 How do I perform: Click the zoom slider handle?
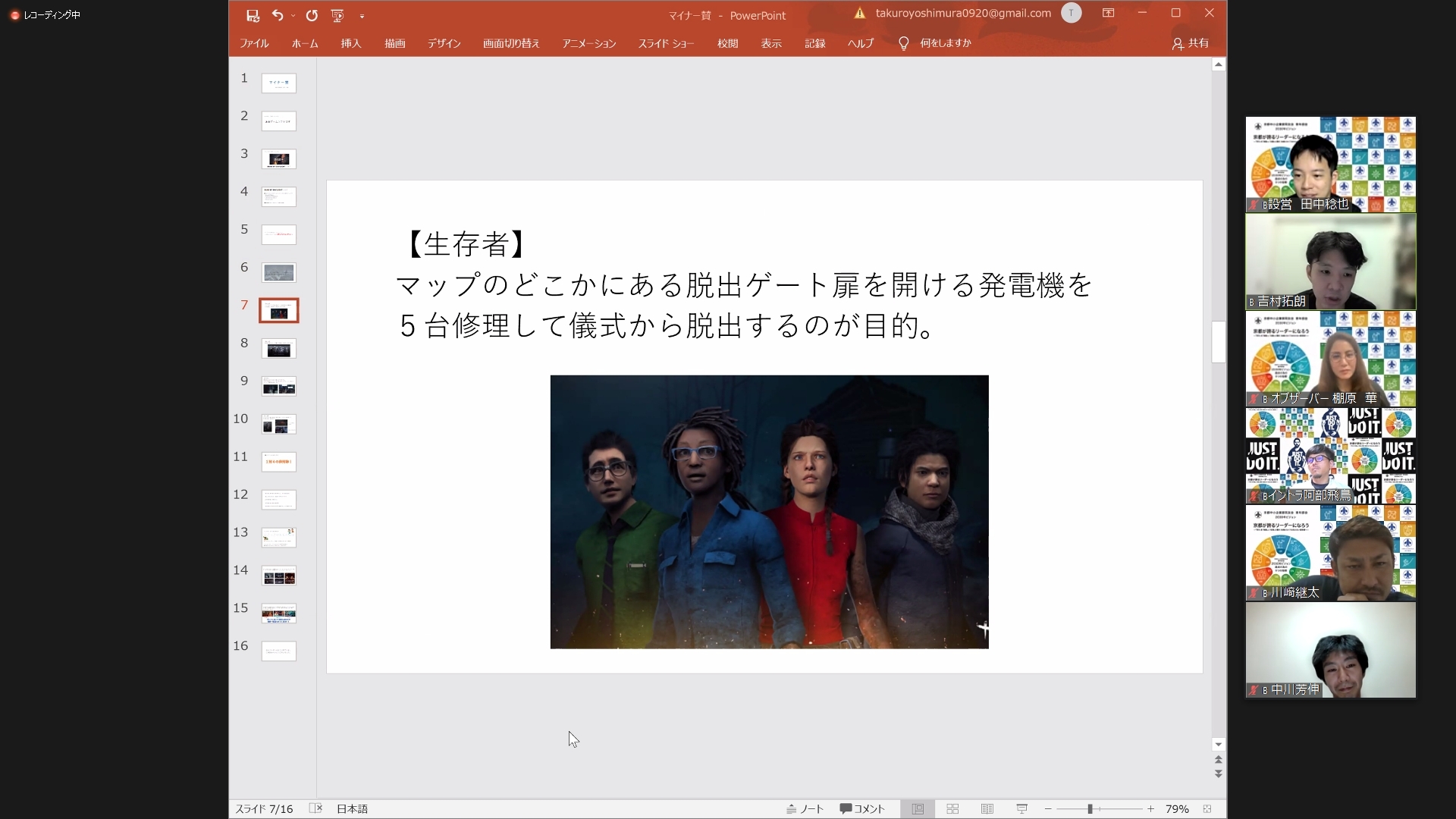(1090, 809)
